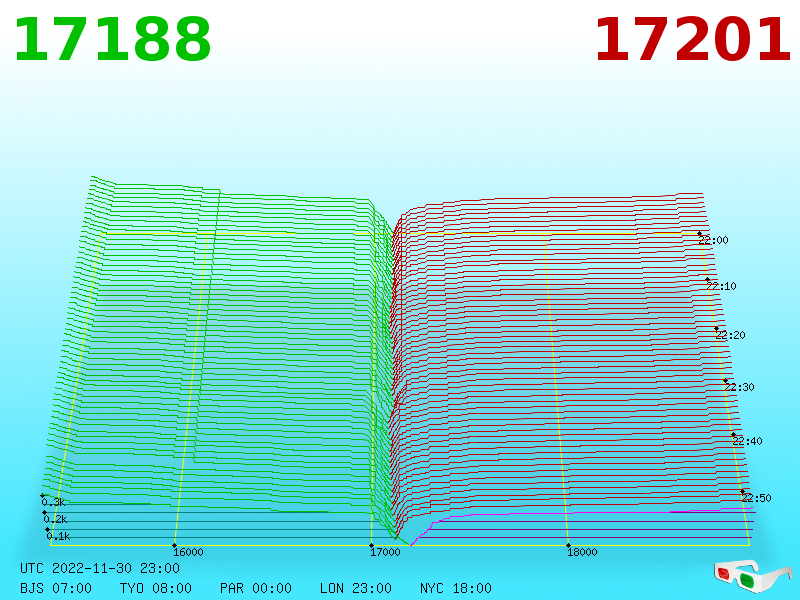Click the 17000 price axis label
The image size is (800, 600).
[385, 552]
